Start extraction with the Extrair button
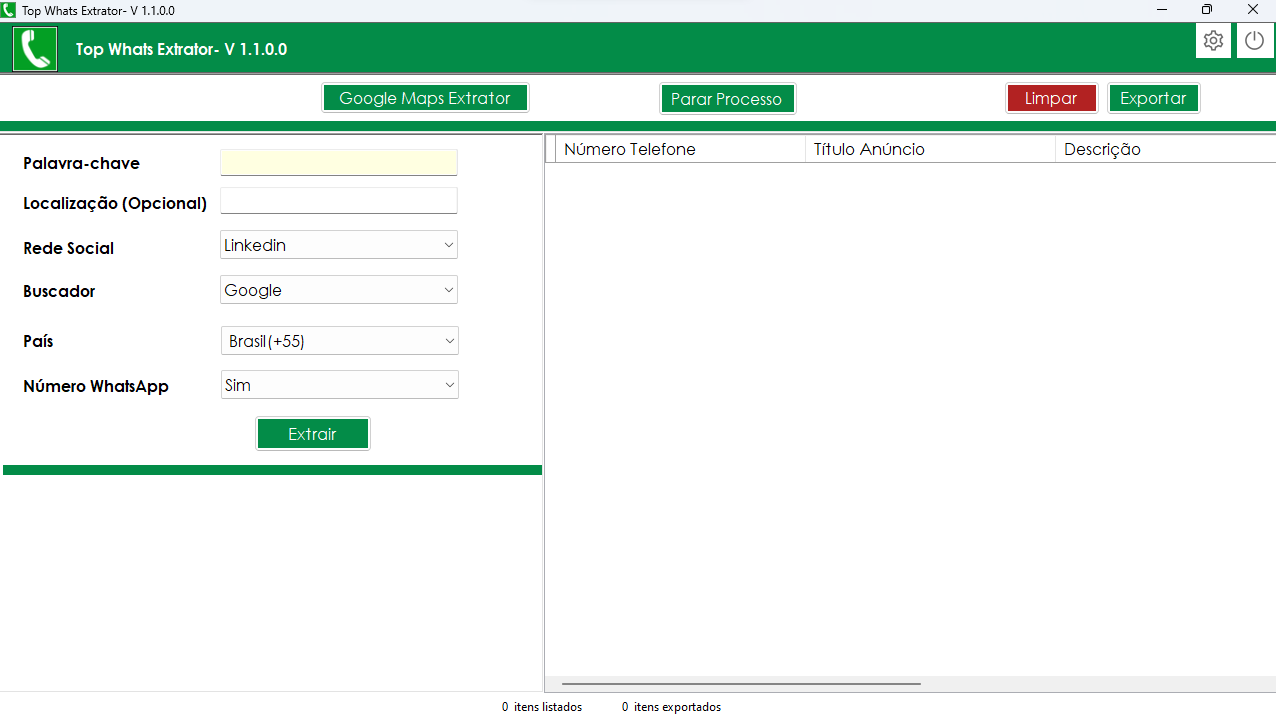The height and width of the screenshot is (717, 1276). (313, 434)
